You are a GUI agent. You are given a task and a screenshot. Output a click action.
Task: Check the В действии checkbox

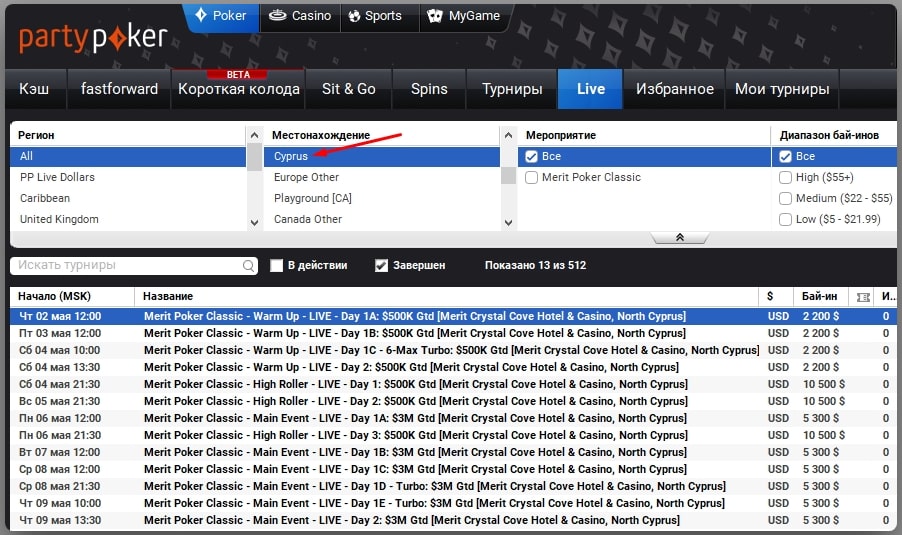pos(277,266)
